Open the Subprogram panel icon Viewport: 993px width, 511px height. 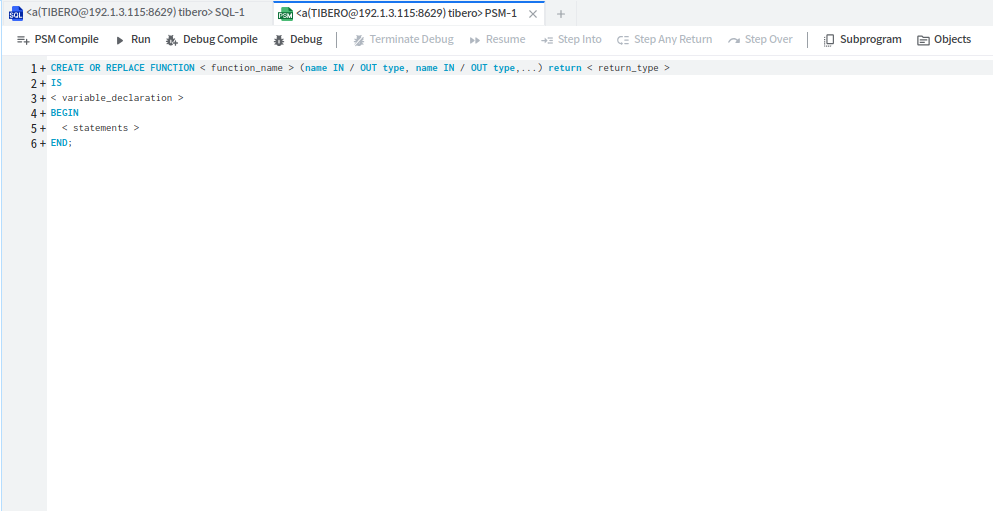829,40
